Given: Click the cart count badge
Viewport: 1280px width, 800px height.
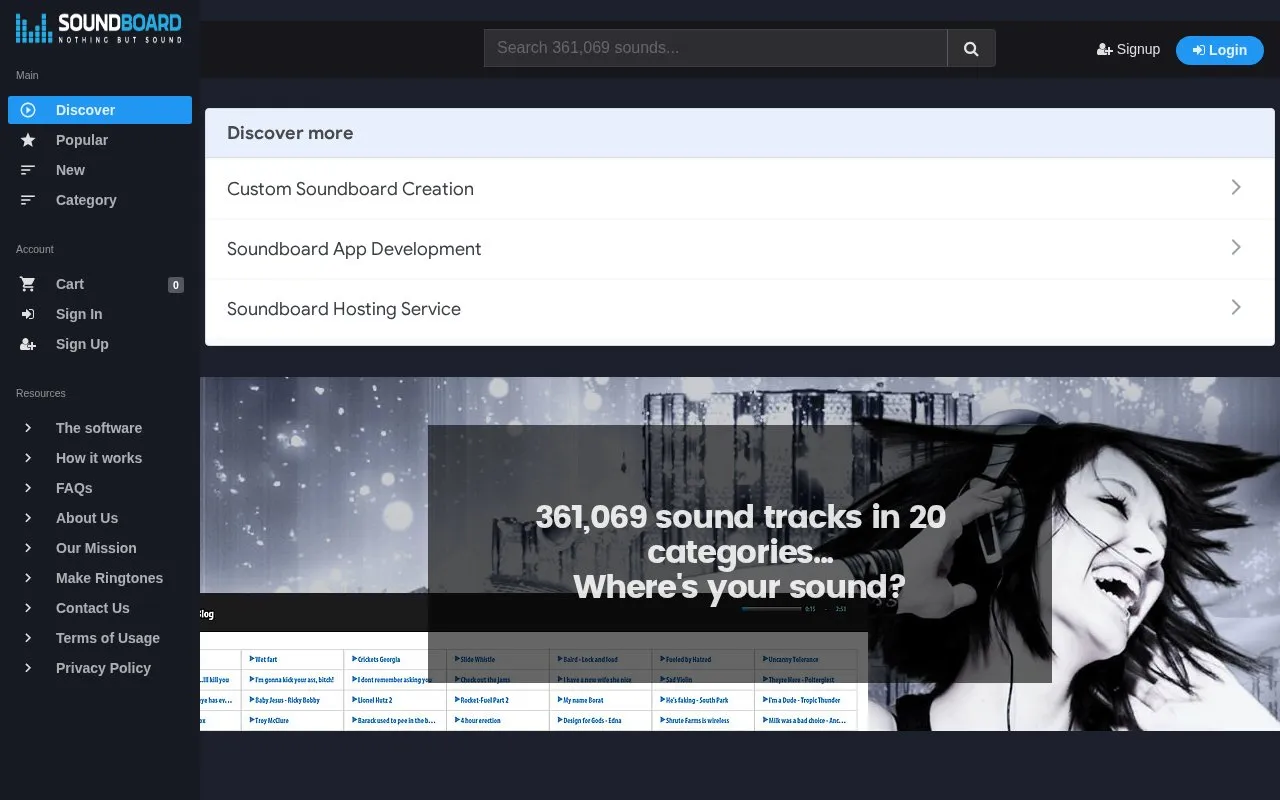Looking at the screenshot, I should click(176, 285).
